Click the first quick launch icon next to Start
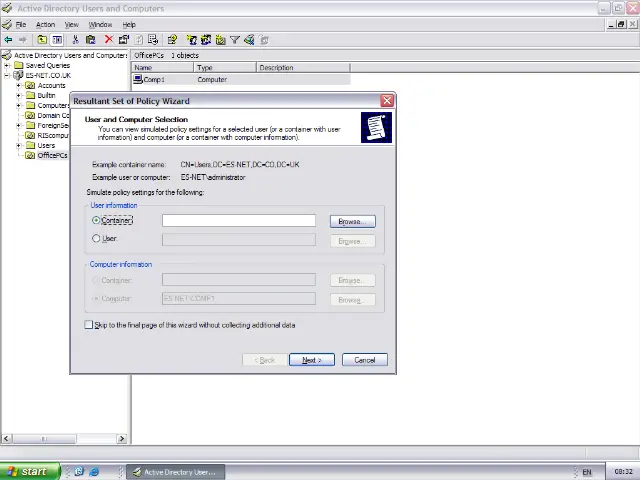This screenshot has width=640, height=480. coord(79,471)
